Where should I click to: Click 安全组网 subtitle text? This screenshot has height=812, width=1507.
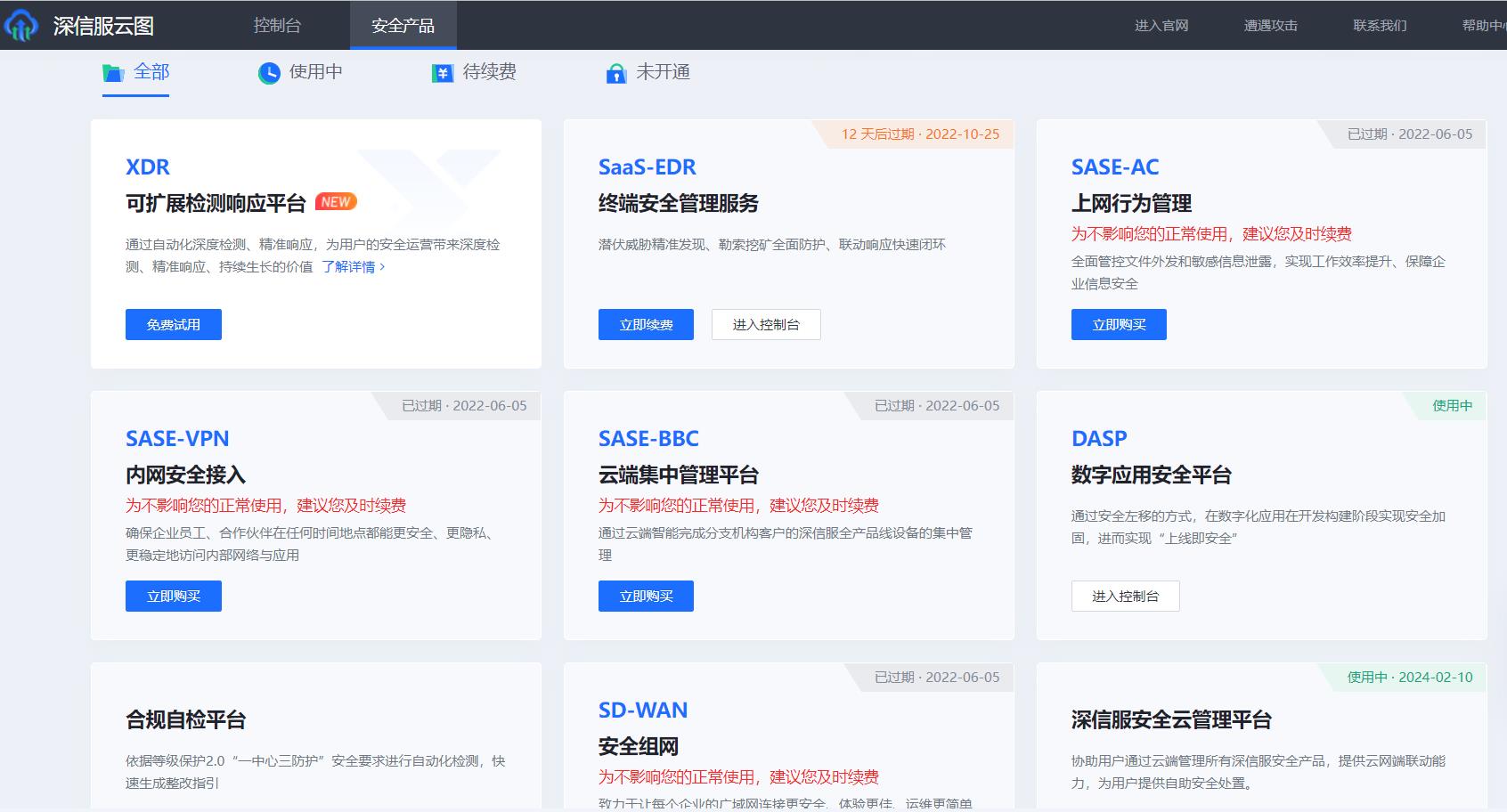[x=639, y=746]
